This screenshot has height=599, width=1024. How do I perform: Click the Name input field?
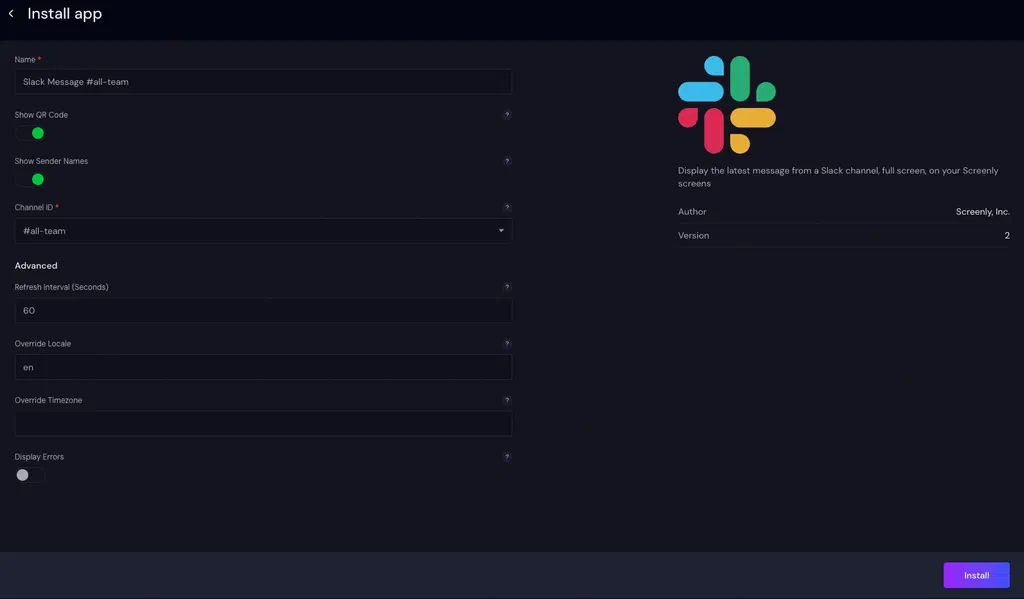tap(263, 82)
